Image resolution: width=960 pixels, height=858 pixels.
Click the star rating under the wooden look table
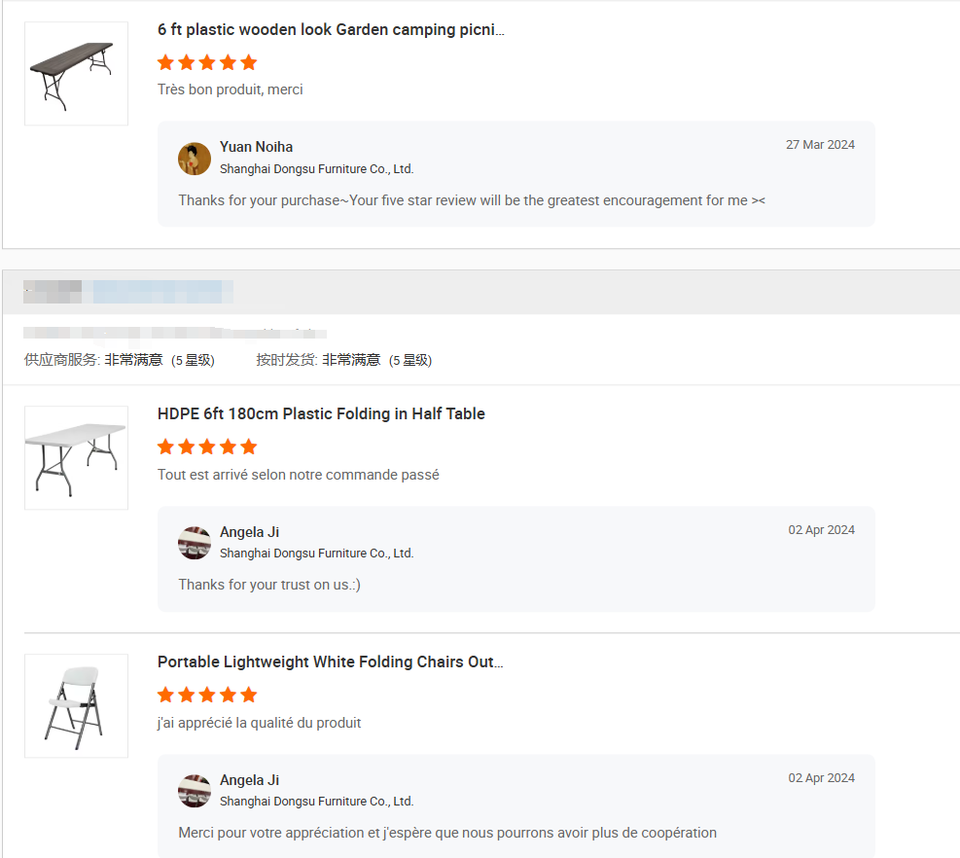[207, 62]
